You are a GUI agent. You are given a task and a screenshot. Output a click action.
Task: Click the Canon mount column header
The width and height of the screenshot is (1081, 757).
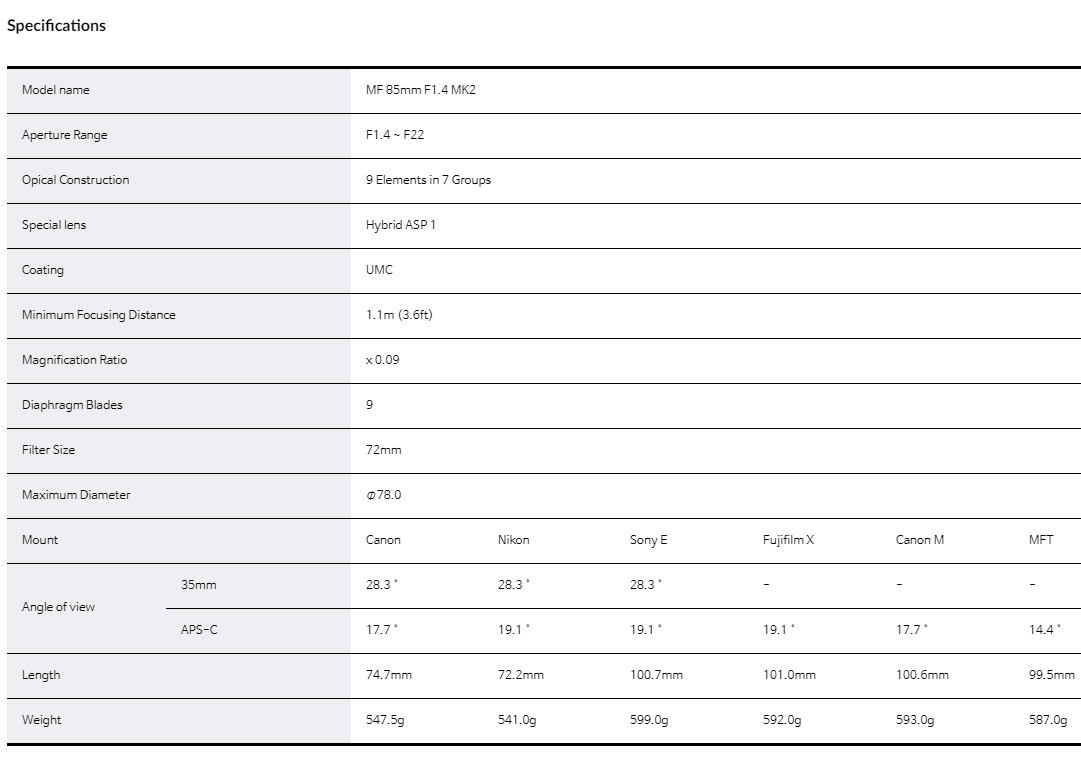click(383, 540)
